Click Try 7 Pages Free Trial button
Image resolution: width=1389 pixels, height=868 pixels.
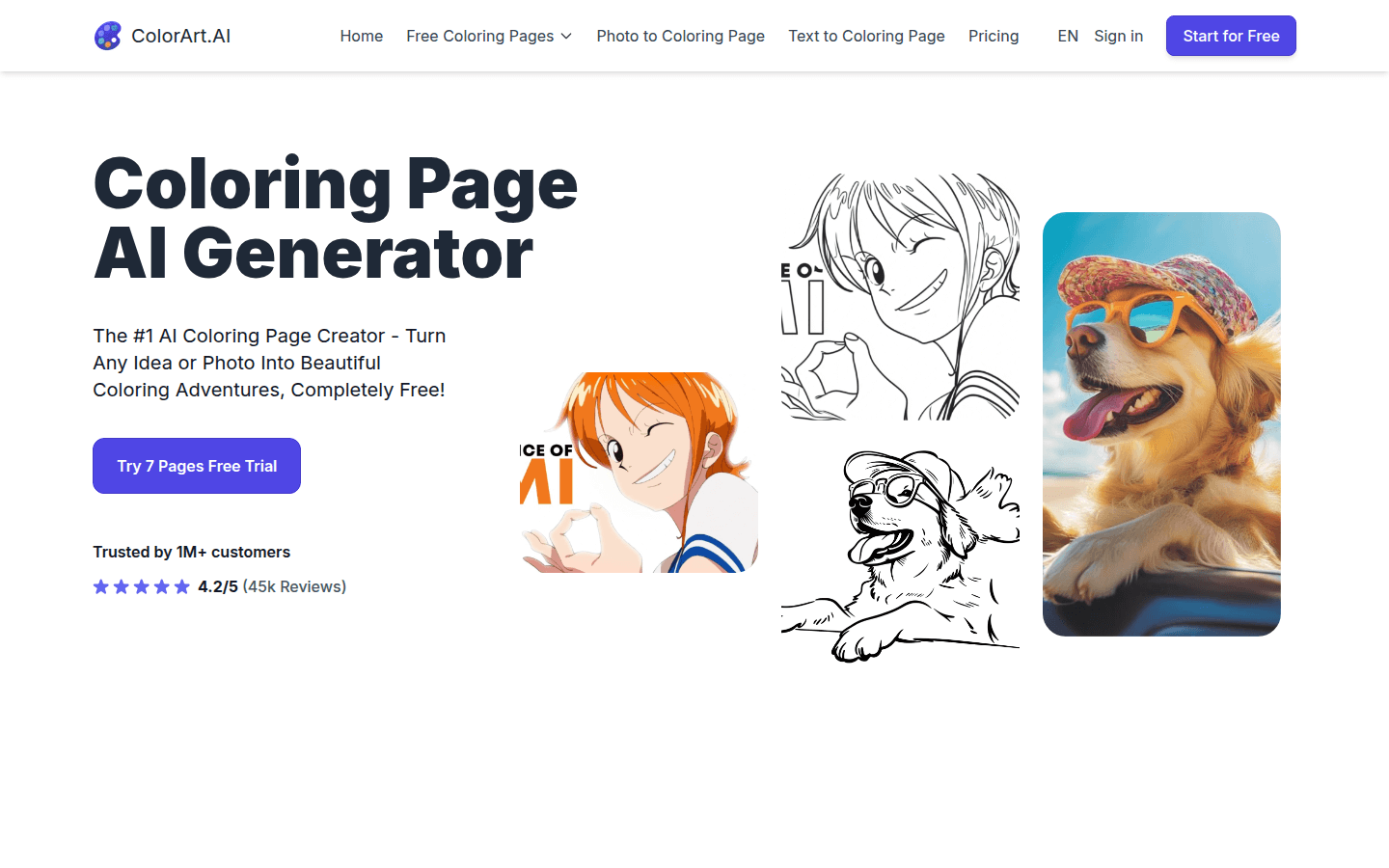pos(197,466)
